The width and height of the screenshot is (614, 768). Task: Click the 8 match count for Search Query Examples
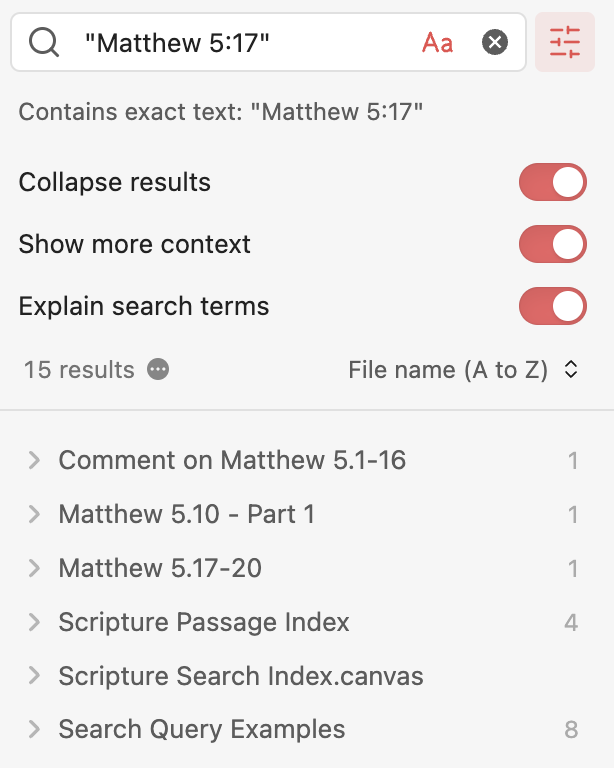pos(571,730)
